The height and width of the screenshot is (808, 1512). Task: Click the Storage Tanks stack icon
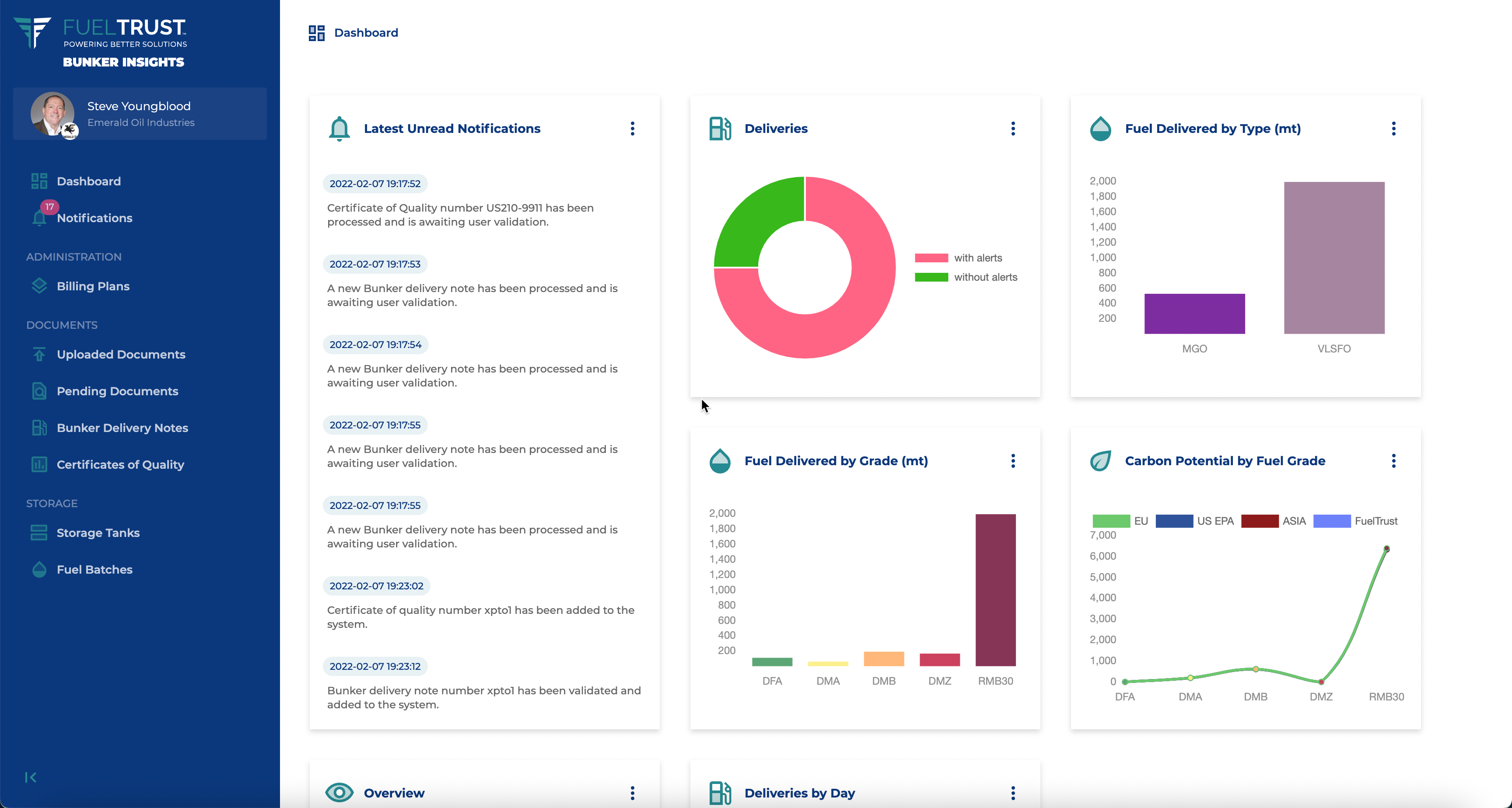39,533
